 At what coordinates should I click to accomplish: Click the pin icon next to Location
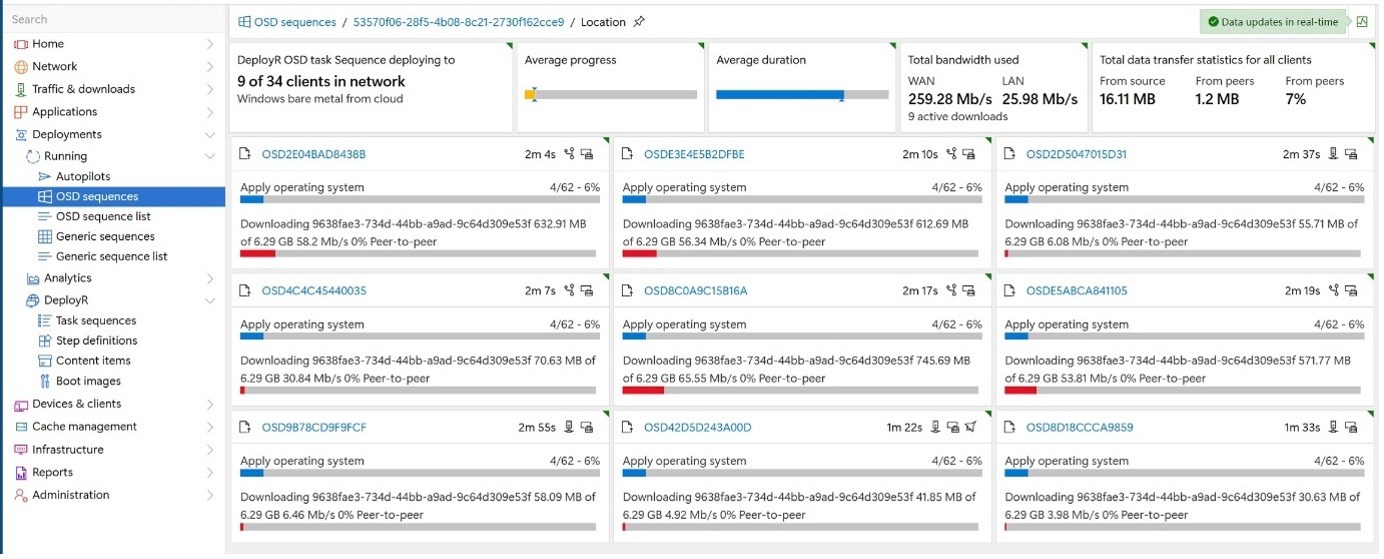639,21
